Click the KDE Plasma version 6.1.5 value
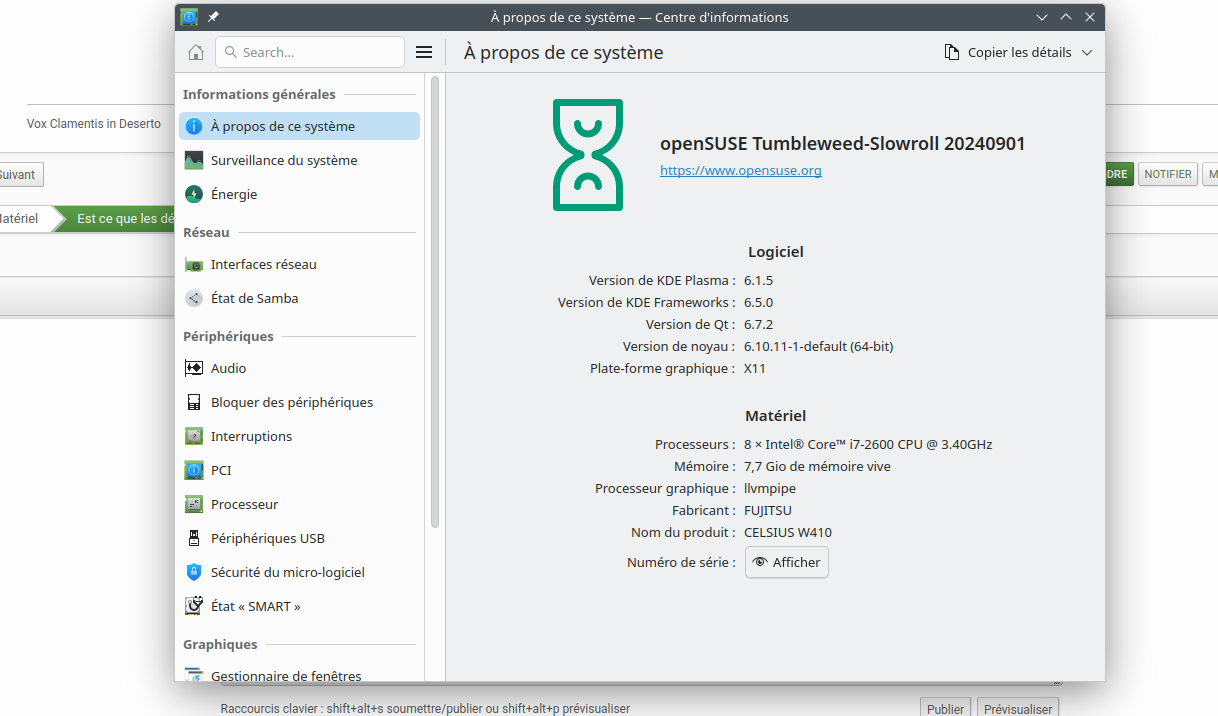 [759, 280]
